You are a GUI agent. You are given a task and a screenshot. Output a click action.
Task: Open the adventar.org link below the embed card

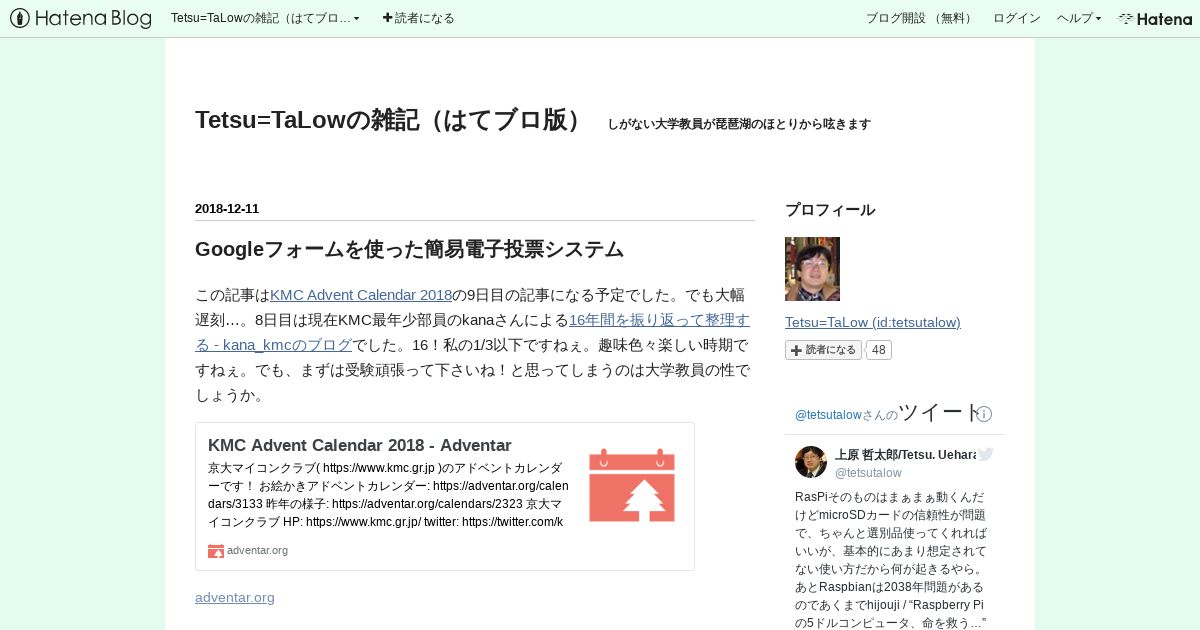click(235, 597)
